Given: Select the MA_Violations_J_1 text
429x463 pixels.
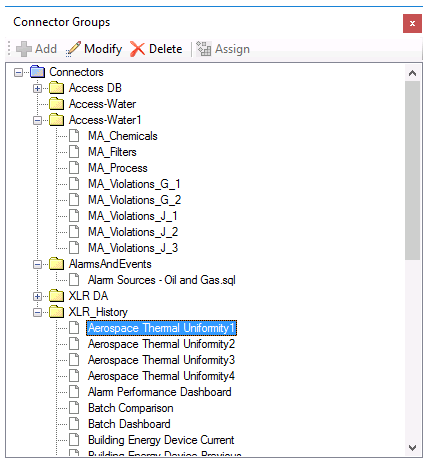Looking at the screenshot, I should point(133,216).
